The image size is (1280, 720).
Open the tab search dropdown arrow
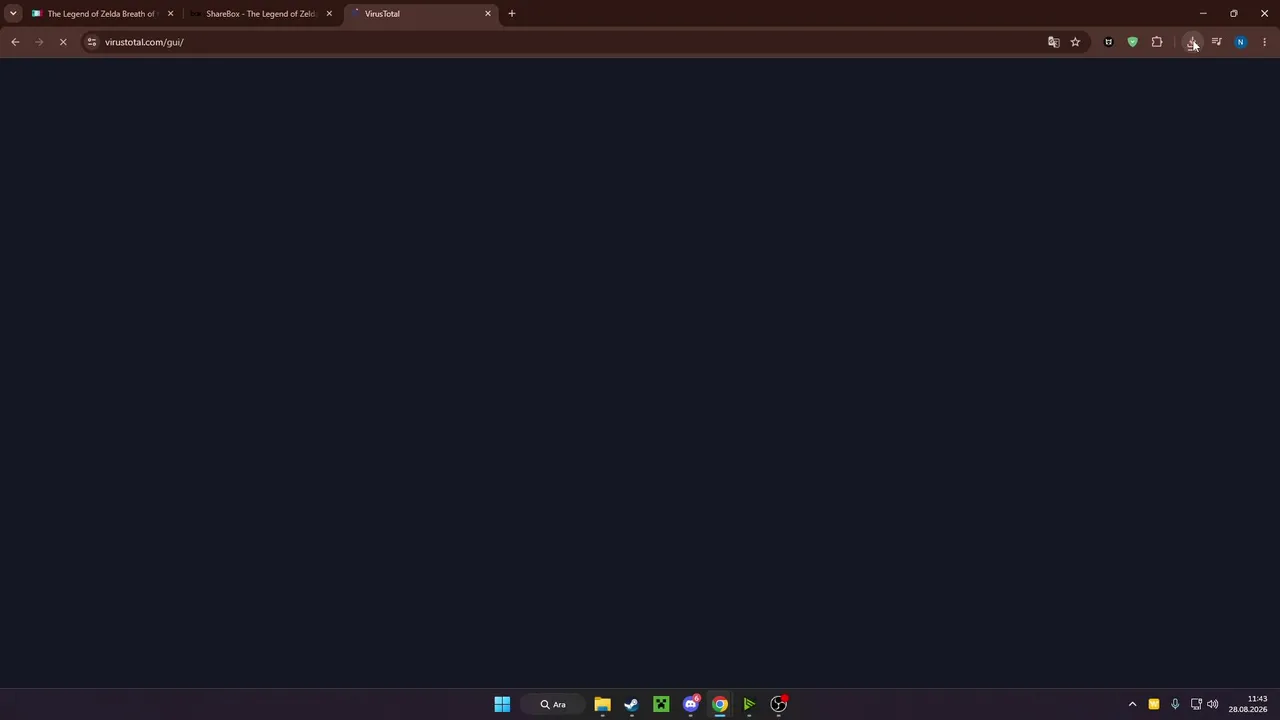click(x=13, y=13)
